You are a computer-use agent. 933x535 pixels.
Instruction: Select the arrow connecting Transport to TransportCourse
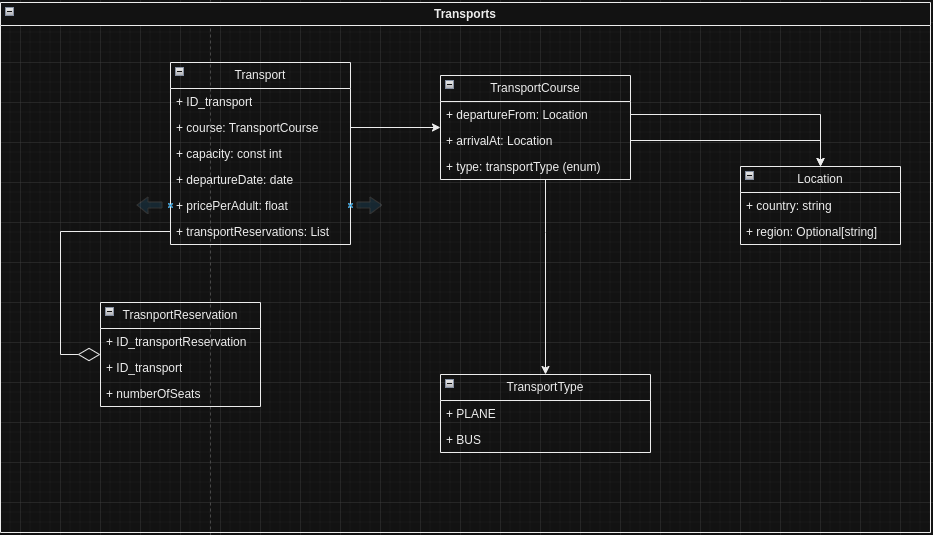pos(395,127)
